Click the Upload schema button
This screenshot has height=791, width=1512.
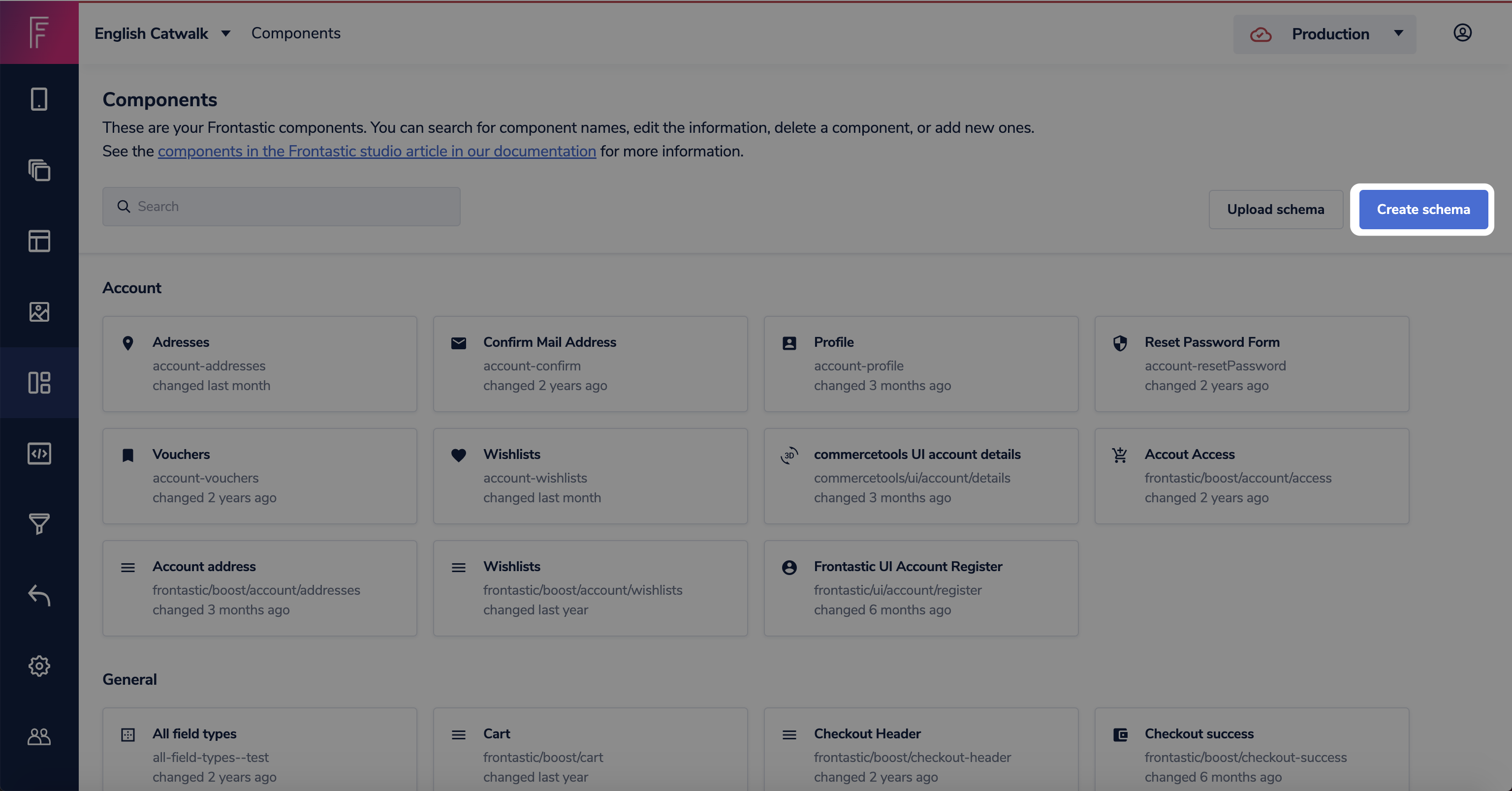click(x=1275, y=210)
